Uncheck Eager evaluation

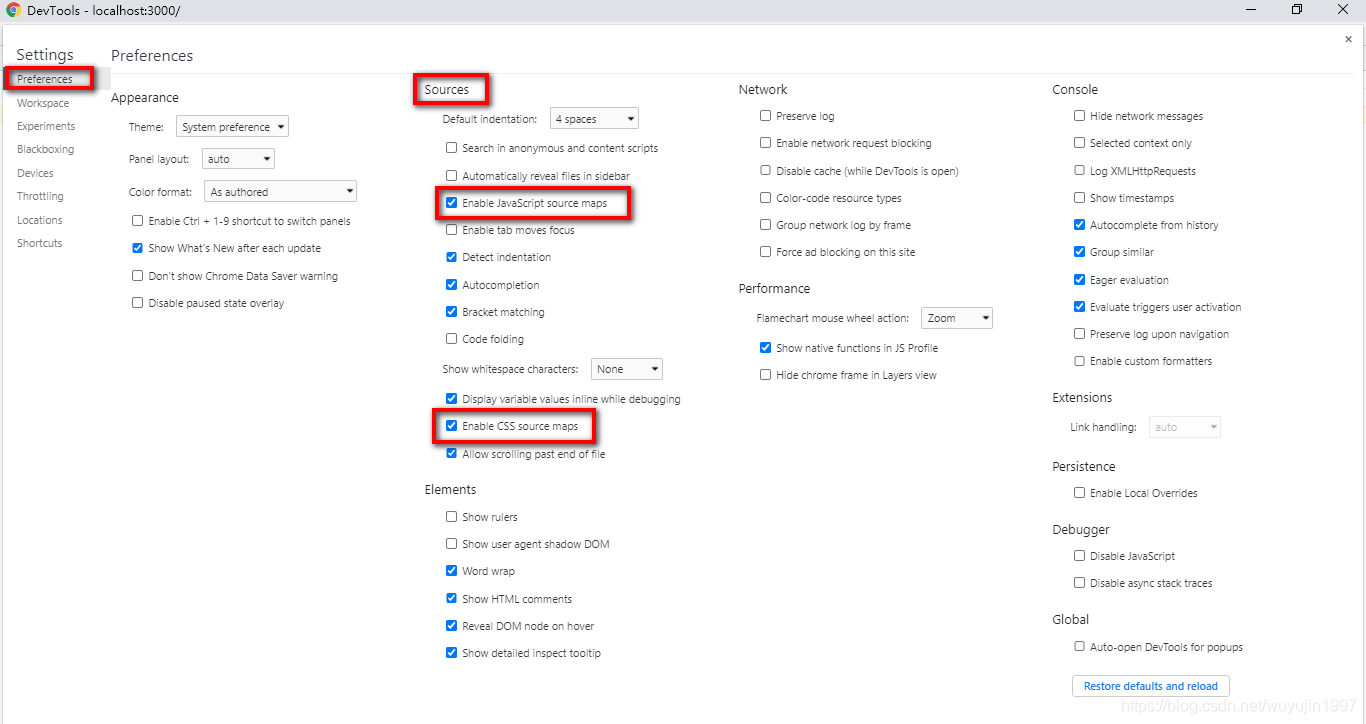point(1079,280)
